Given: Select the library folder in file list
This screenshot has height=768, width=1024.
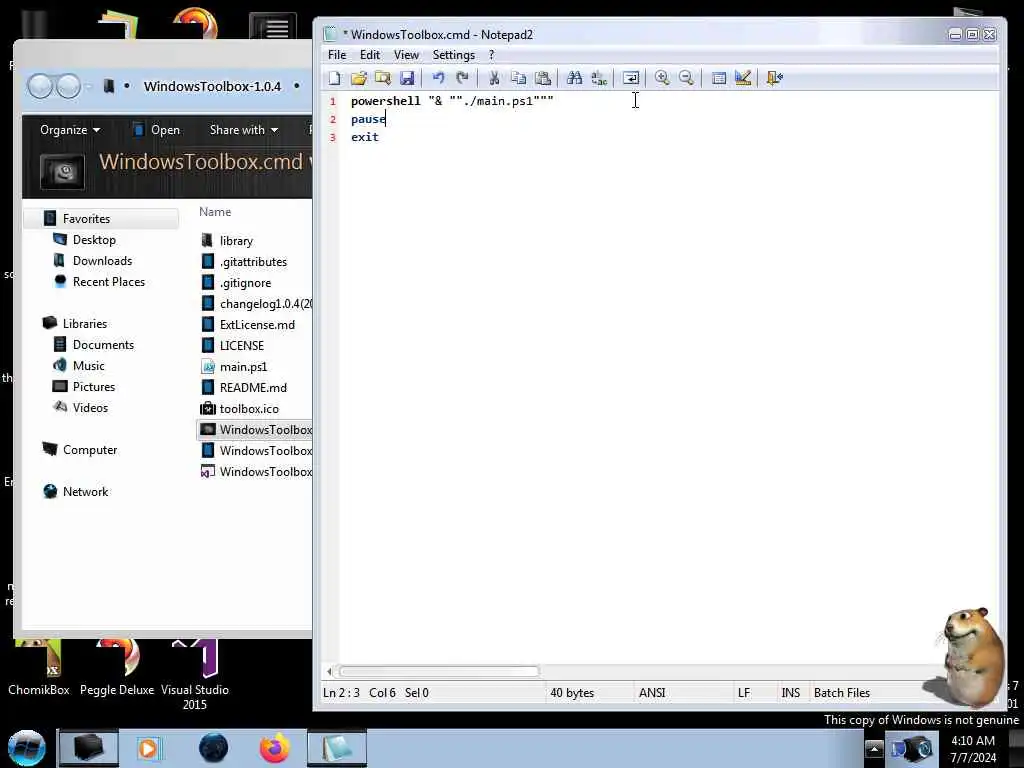Looking at the screenshot, I should tap(236, 241).
